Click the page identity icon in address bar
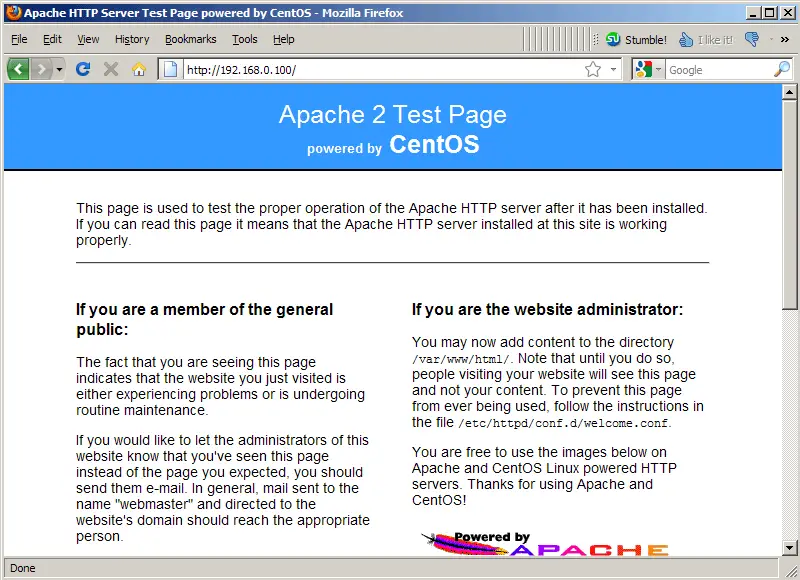 click(170, 69)
